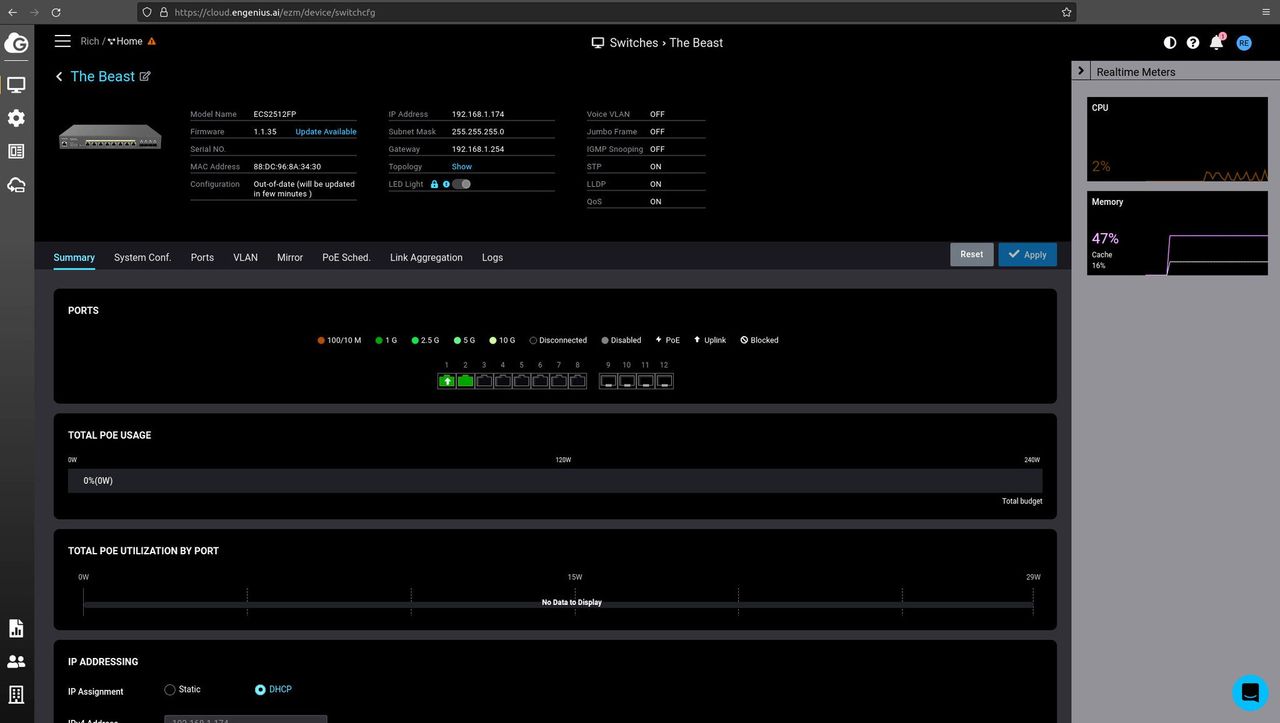Select SFP port 9

pos(608,381)
